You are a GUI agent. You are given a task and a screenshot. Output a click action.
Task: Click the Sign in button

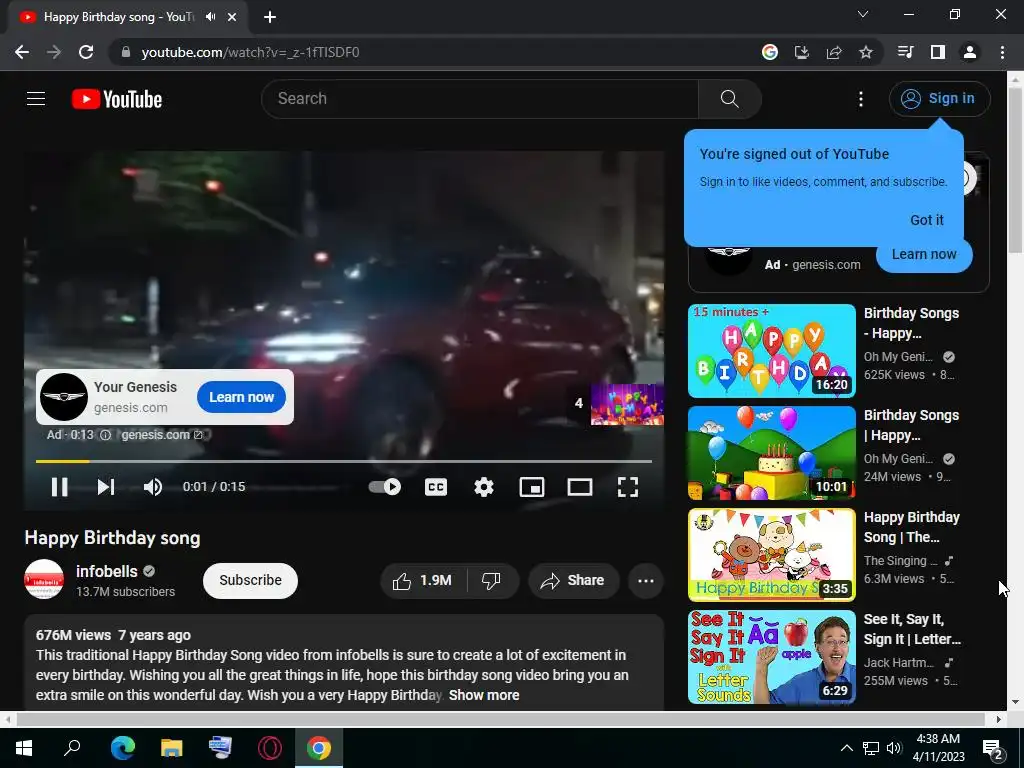(939, 99)
